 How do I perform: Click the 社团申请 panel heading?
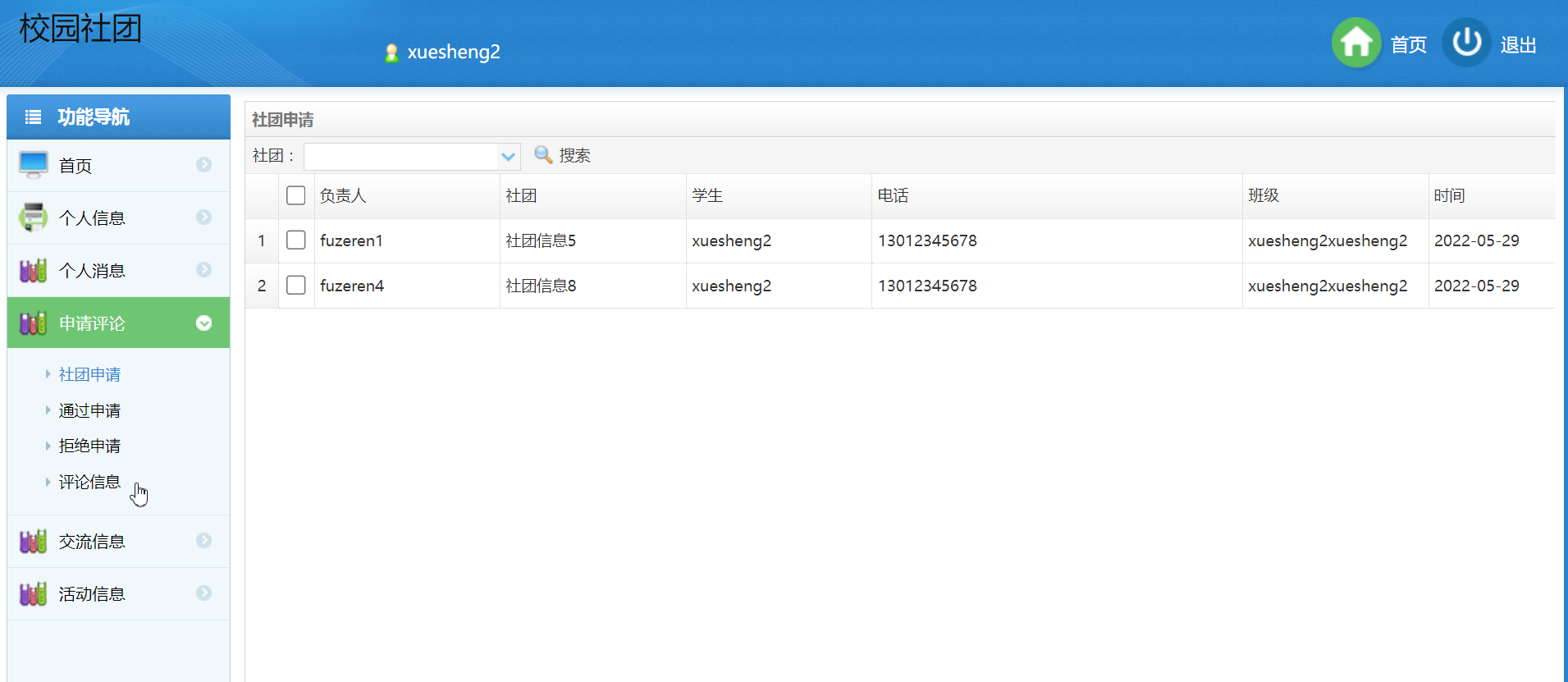283,120
